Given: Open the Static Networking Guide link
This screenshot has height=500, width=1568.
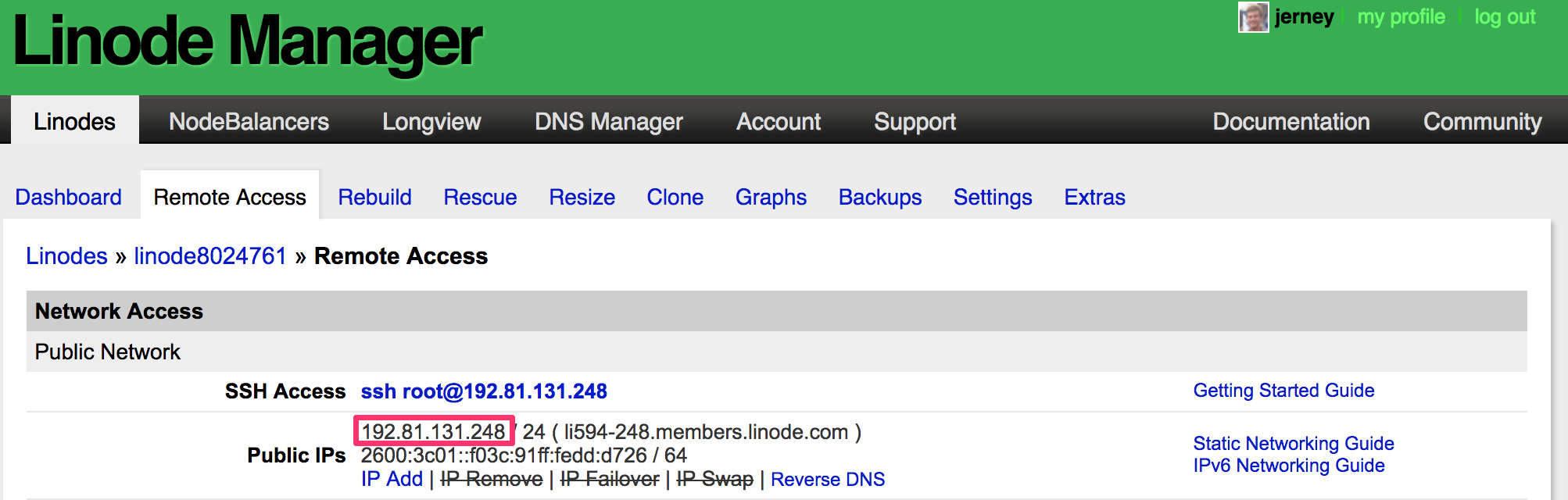Looking at the screenshot, I should [1294, 443].
